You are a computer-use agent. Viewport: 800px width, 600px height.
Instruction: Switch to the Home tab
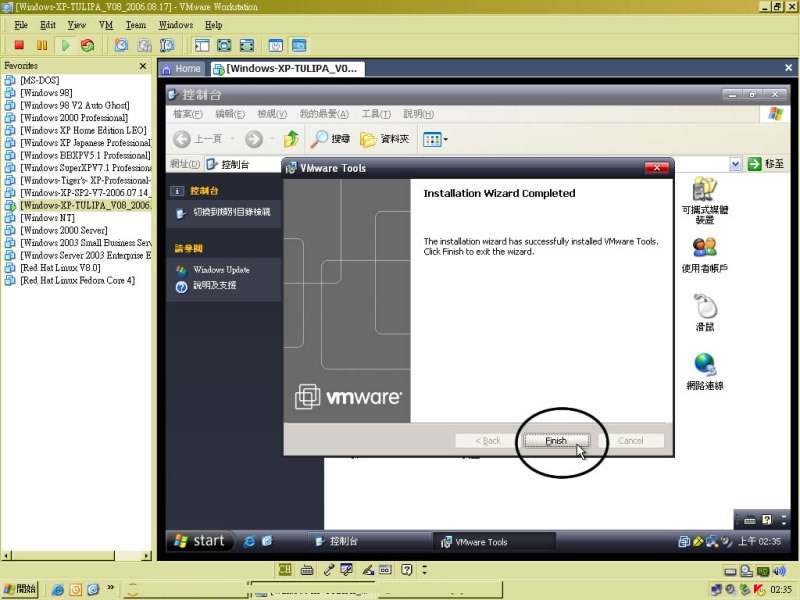(x=182, y=68)
